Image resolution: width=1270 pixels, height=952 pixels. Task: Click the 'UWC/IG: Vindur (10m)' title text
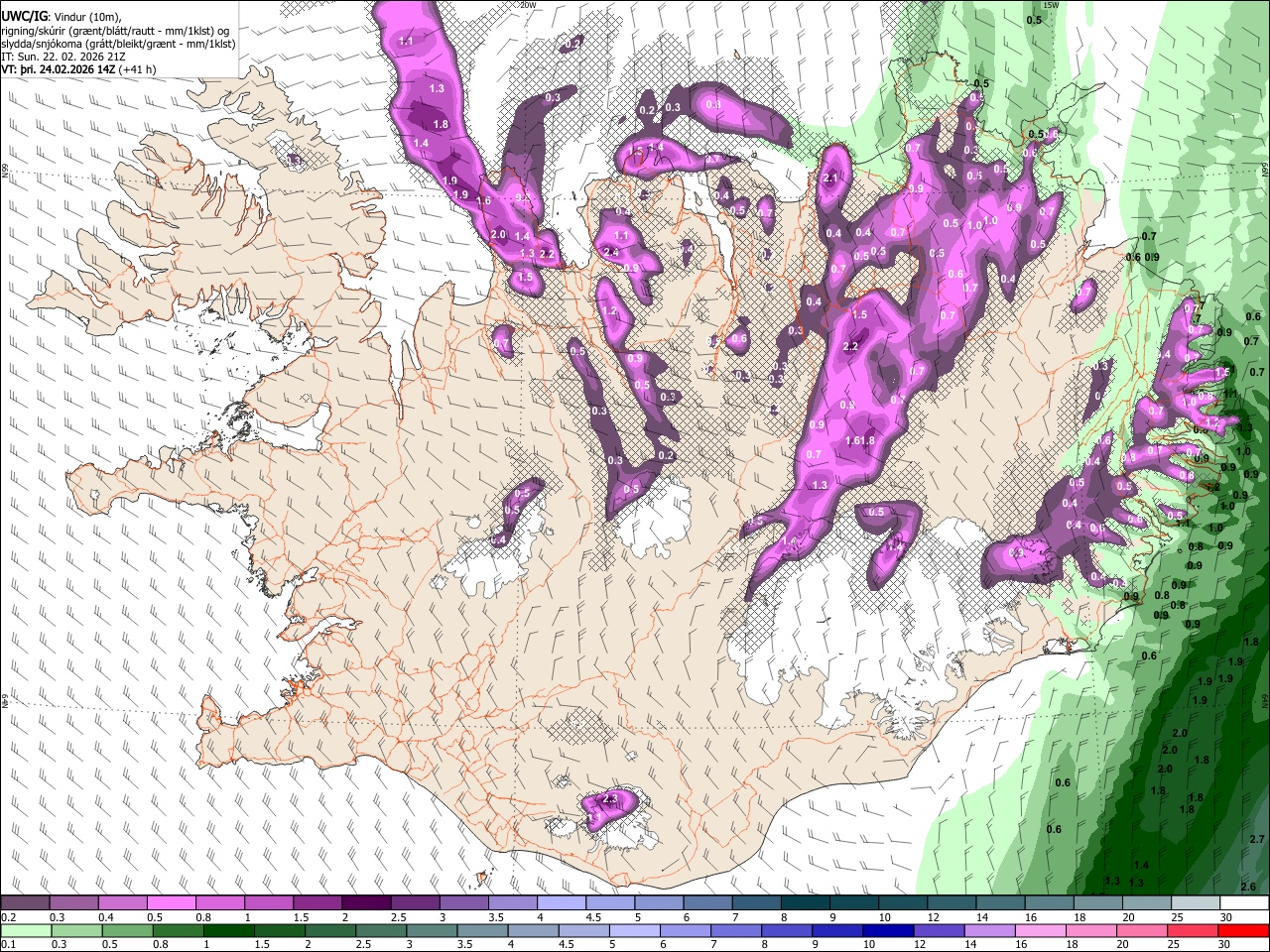pyautogui.click(x=61, y=15)
